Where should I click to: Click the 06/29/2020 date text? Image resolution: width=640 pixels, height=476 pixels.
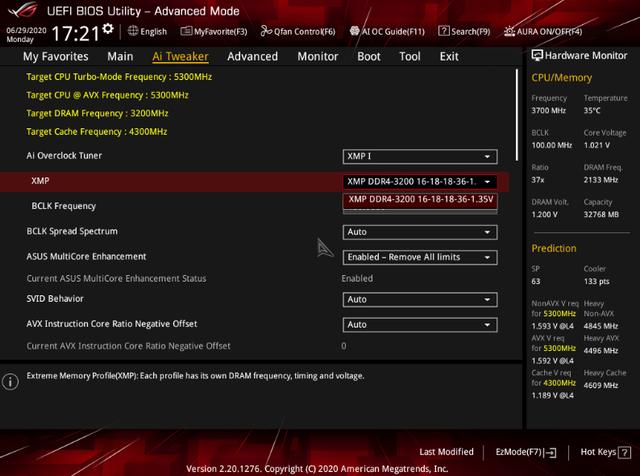coord(26,30)
